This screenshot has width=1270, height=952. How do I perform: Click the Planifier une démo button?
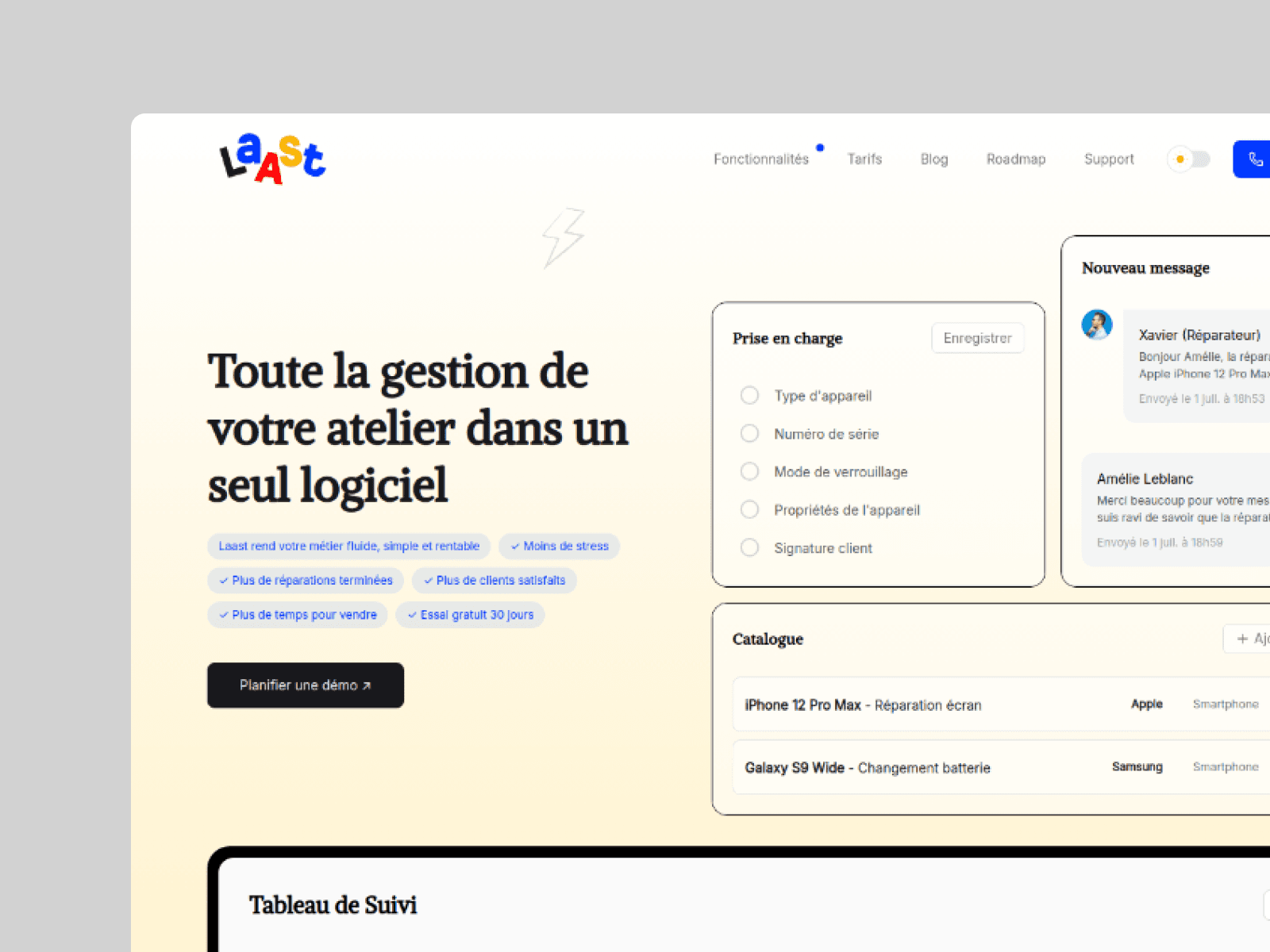tap(306, 685)
